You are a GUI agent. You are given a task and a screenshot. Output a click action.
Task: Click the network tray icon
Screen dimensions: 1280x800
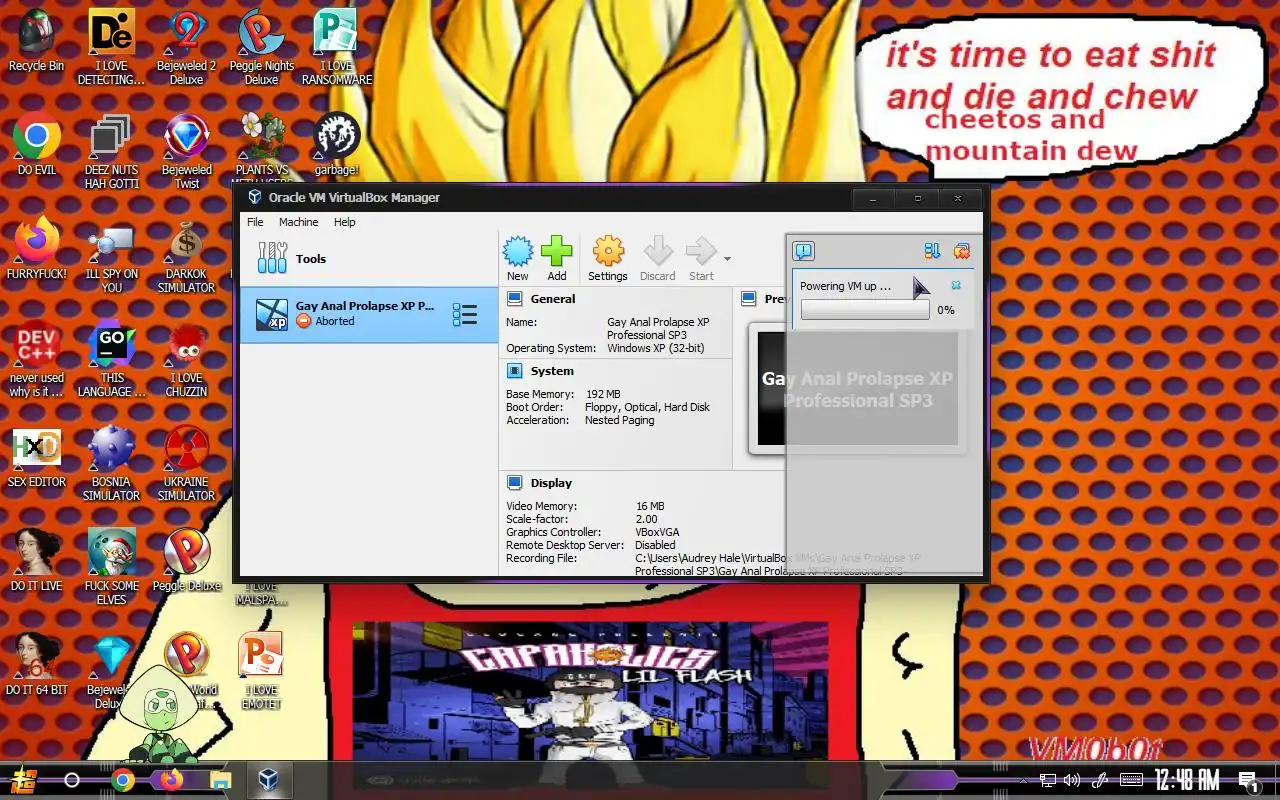(x=1047, y=780)
